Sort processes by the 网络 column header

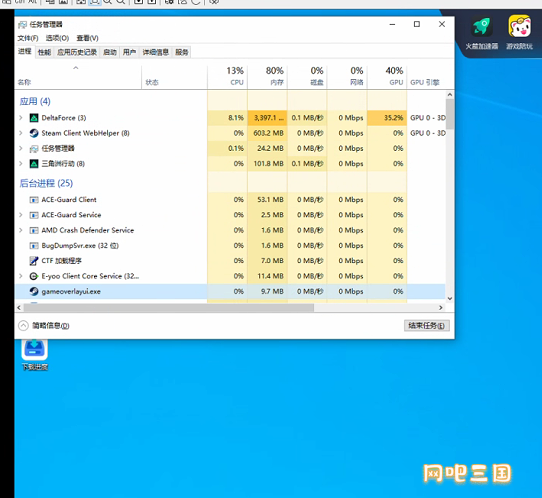tap(347, 77)
